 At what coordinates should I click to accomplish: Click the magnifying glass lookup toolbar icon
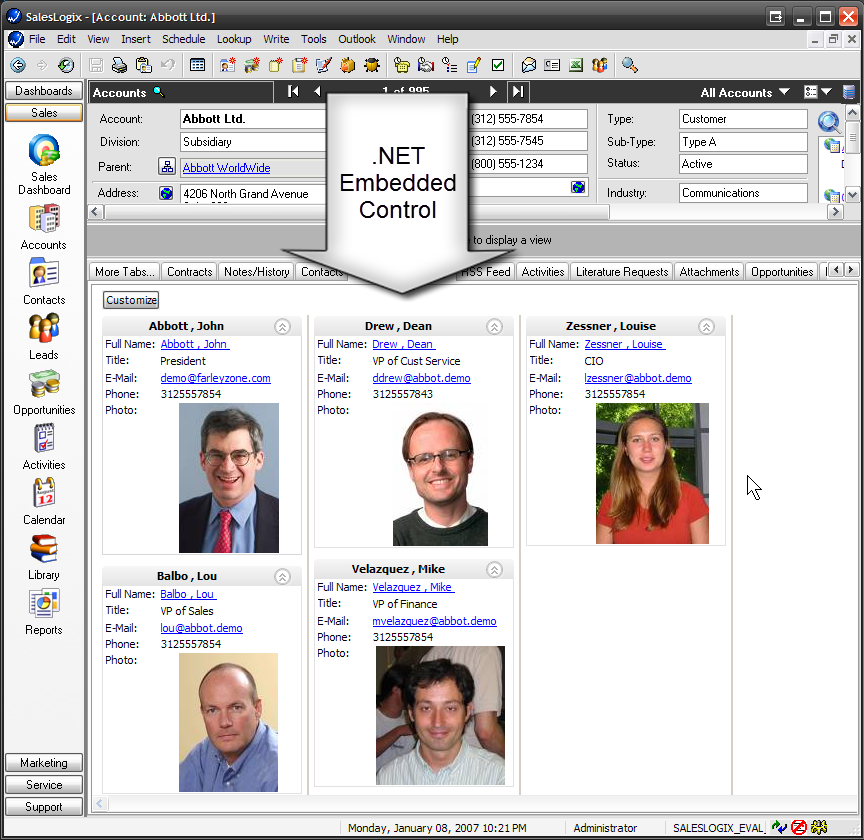(629, 65)
